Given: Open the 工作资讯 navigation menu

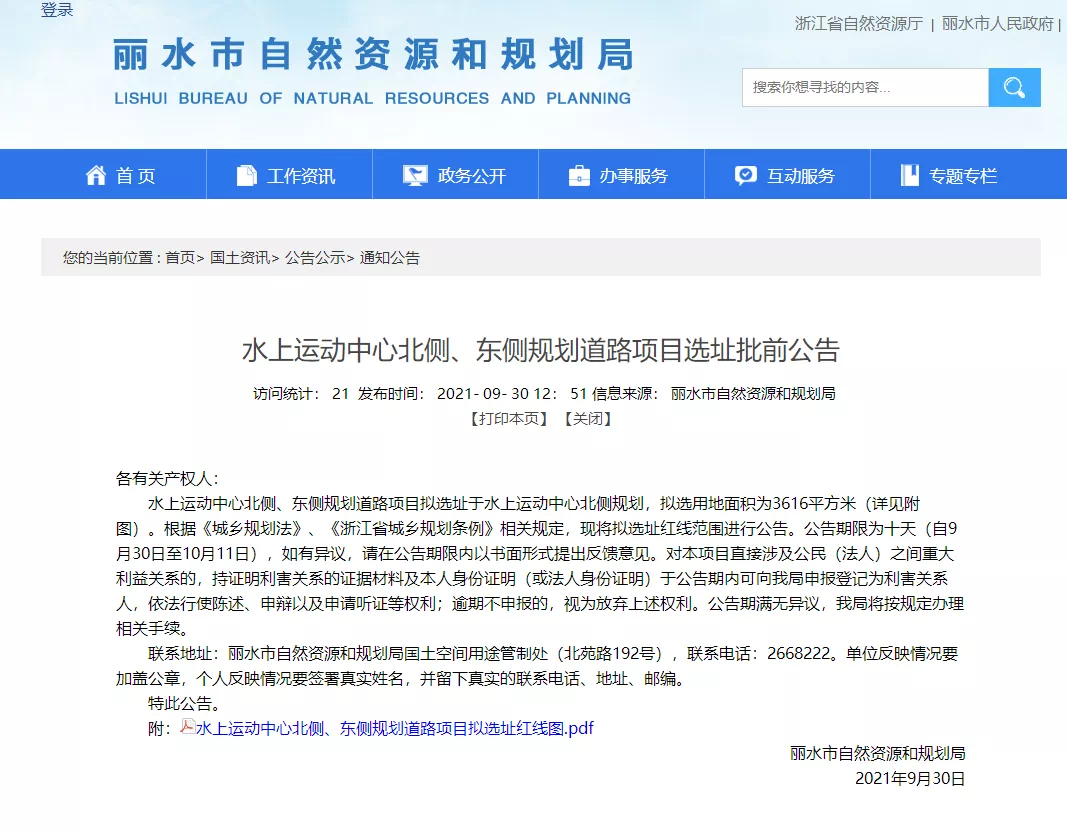Looking at the screenshot, I should click(x=301, y=176).
